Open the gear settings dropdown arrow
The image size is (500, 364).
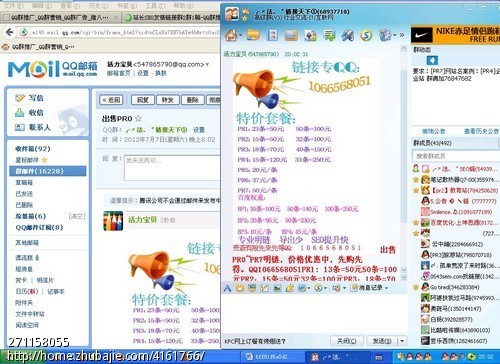point(395,35)
